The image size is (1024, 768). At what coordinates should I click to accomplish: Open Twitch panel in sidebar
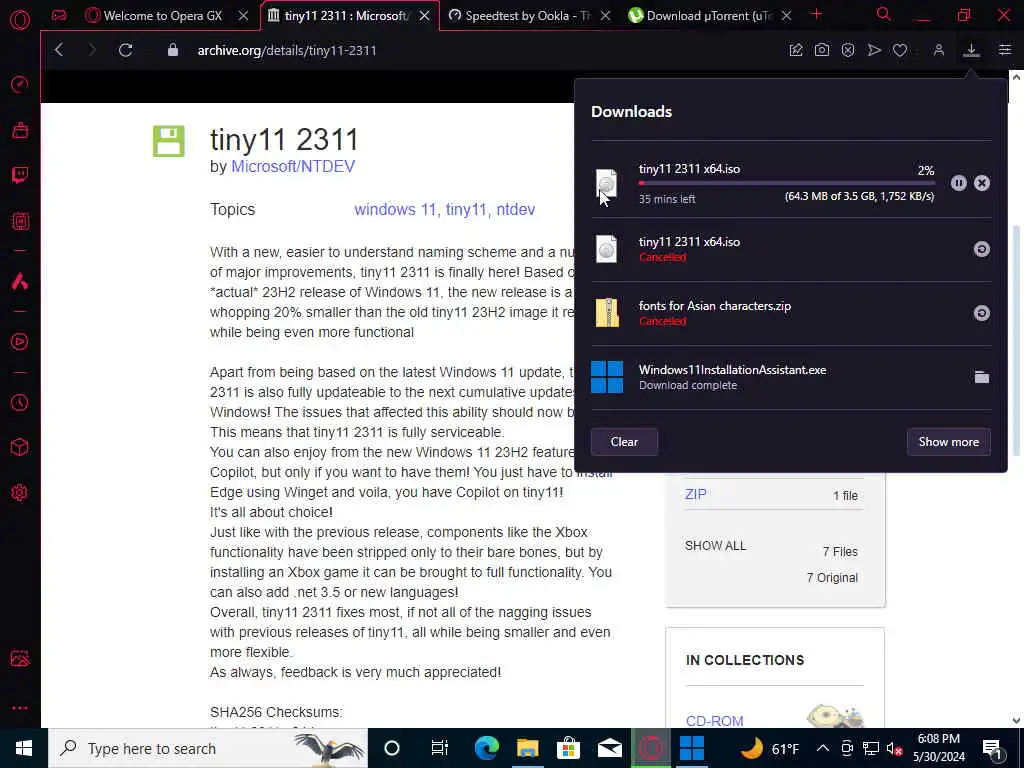tap(20, 175)
